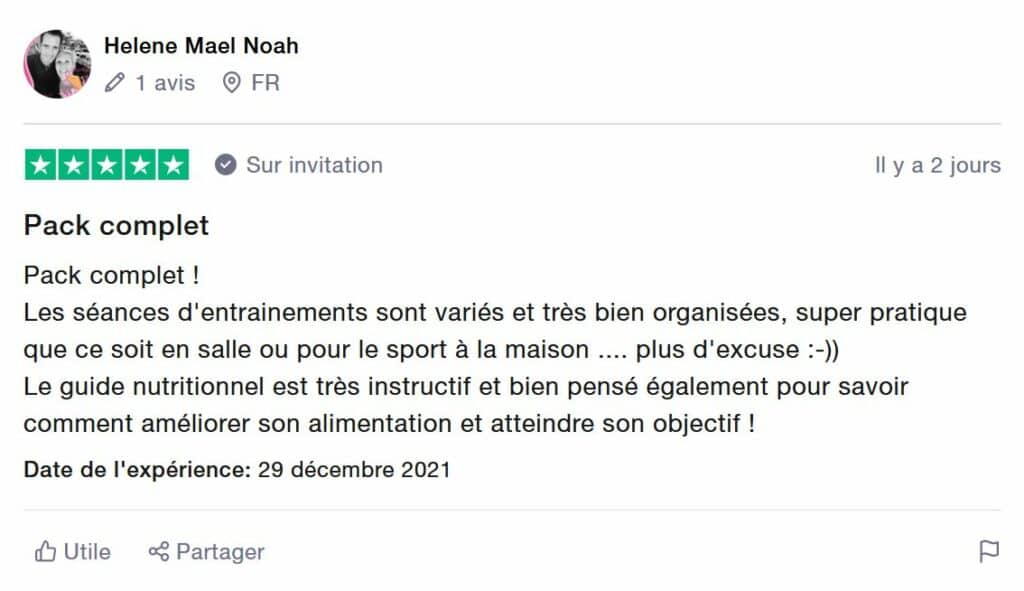
Task: Click the "FR" country label
Action: pyautogui.click(x=265, y=82)
